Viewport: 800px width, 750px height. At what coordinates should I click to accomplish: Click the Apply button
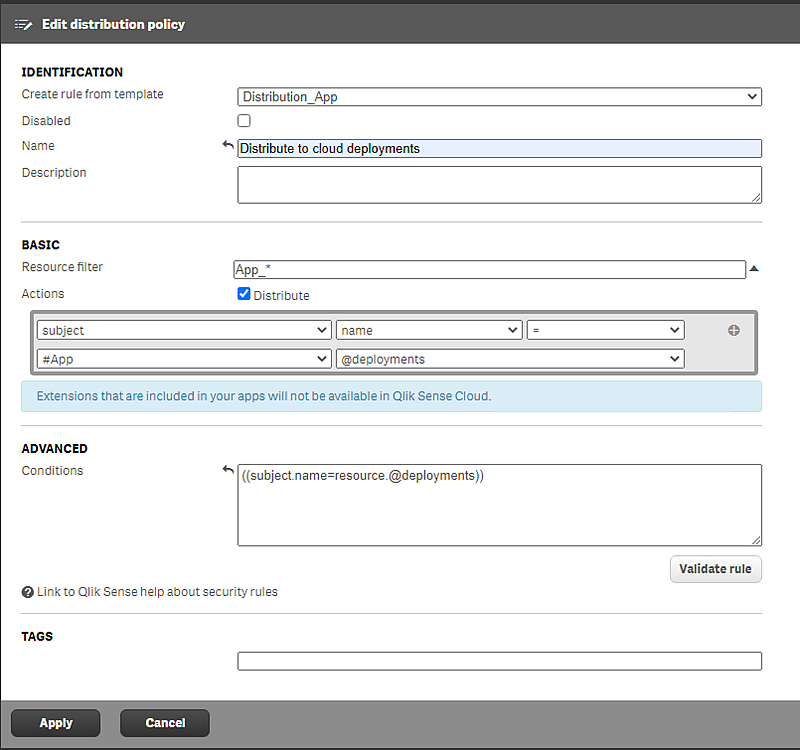(x=55, y=722)
